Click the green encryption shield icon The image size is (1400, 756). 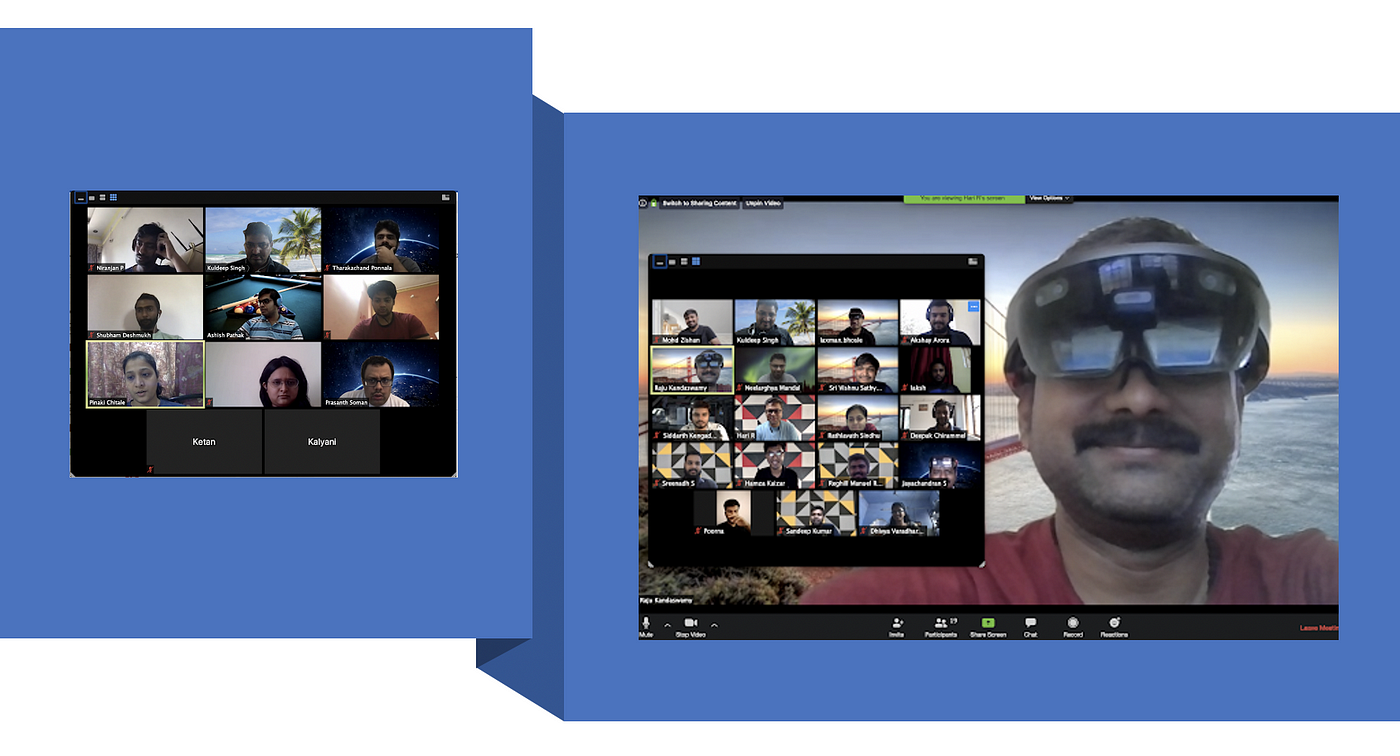653,203
